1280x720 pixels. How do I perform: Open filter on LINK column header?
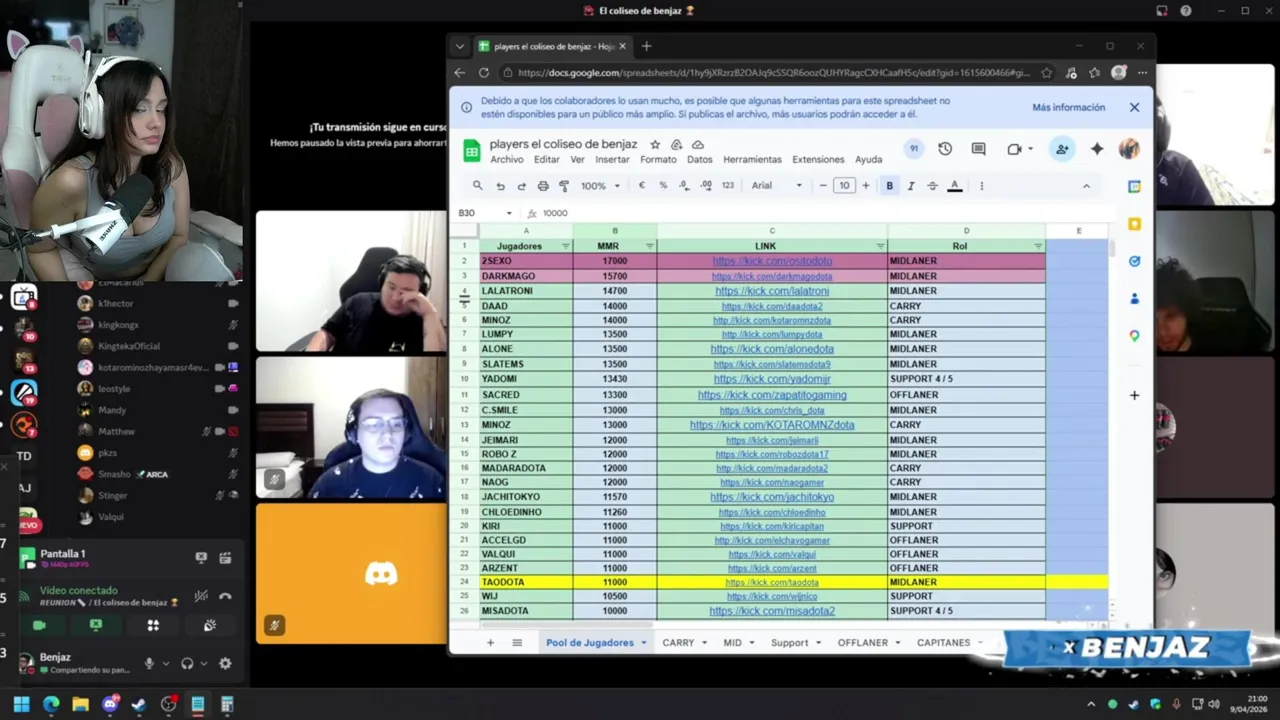(x=881, y=246)
